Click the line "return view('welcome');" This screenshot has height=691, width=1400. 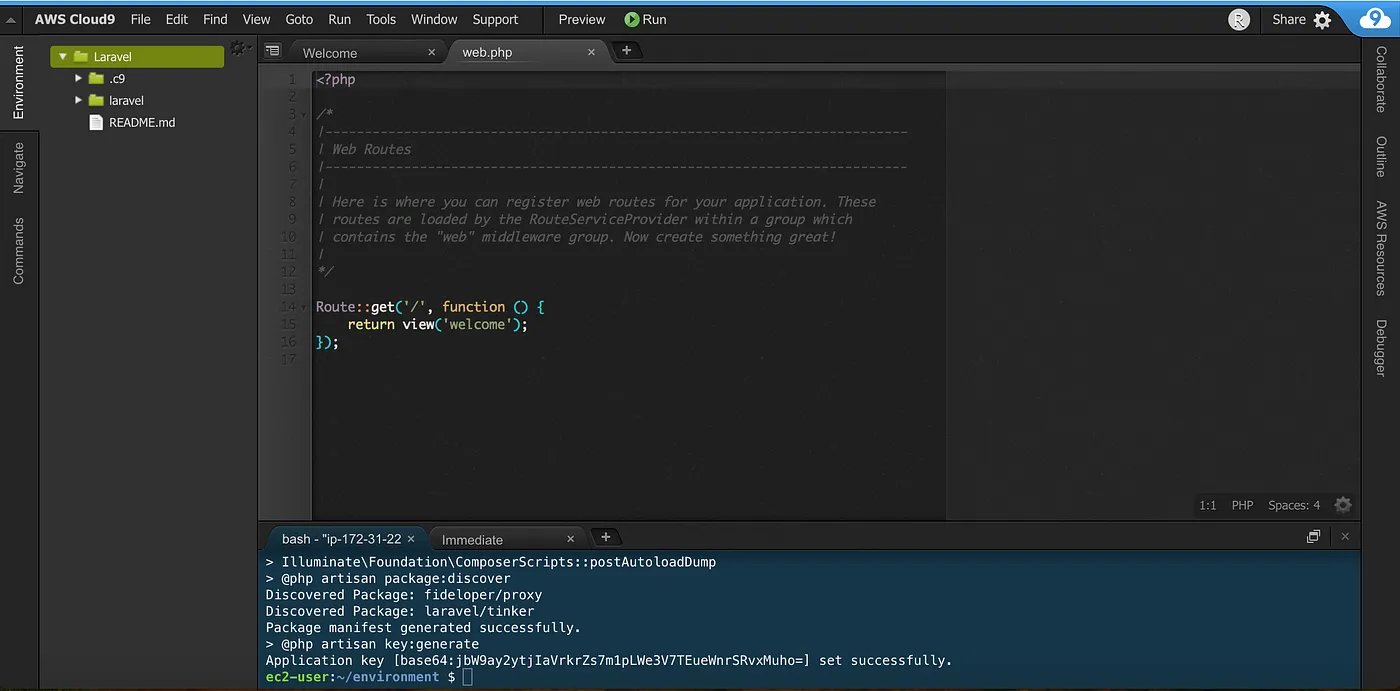(x=437, y=324)
